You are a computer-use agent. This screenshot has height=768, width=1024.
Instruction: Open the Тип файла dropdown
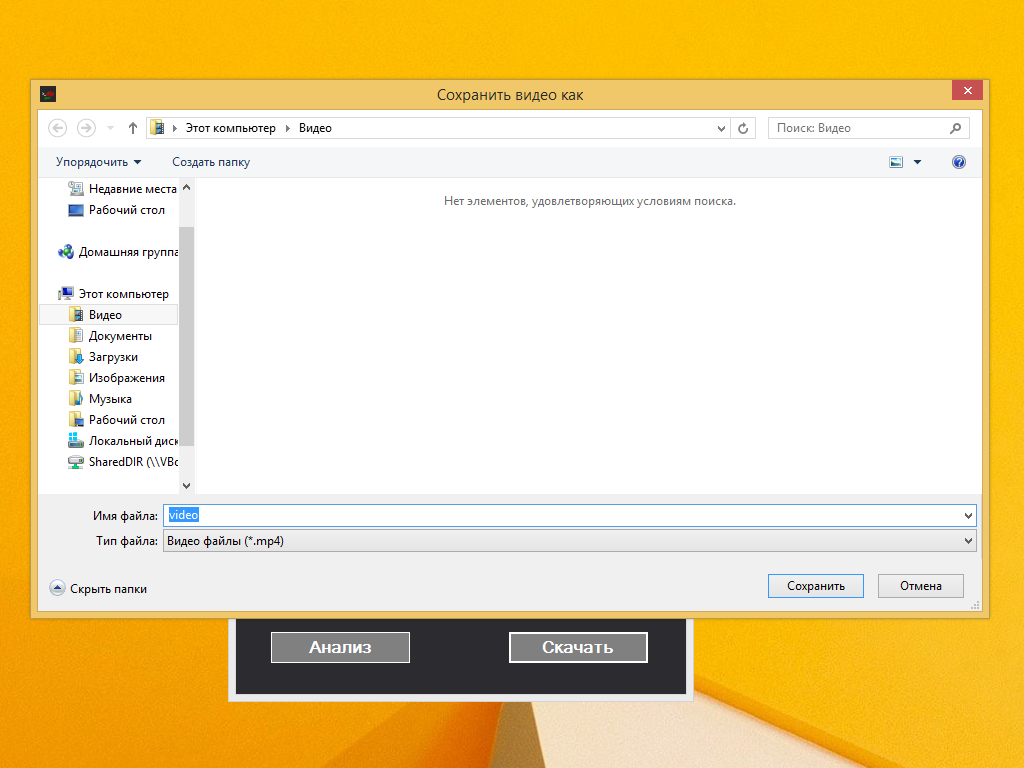pyautogui.click(x=569, y=541)
